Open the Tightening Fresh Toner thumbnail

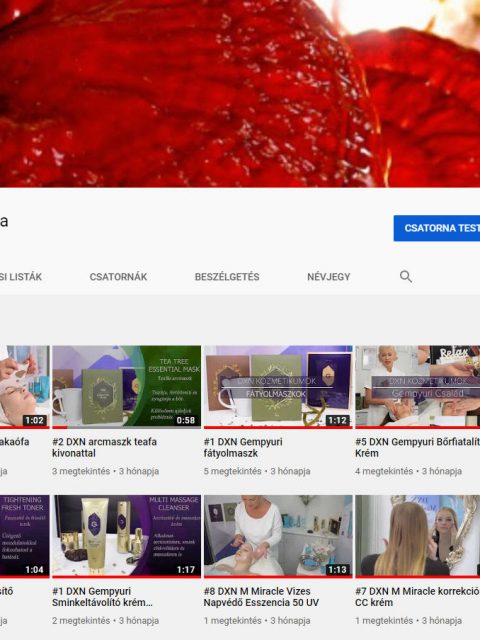[x=24, y=536]
